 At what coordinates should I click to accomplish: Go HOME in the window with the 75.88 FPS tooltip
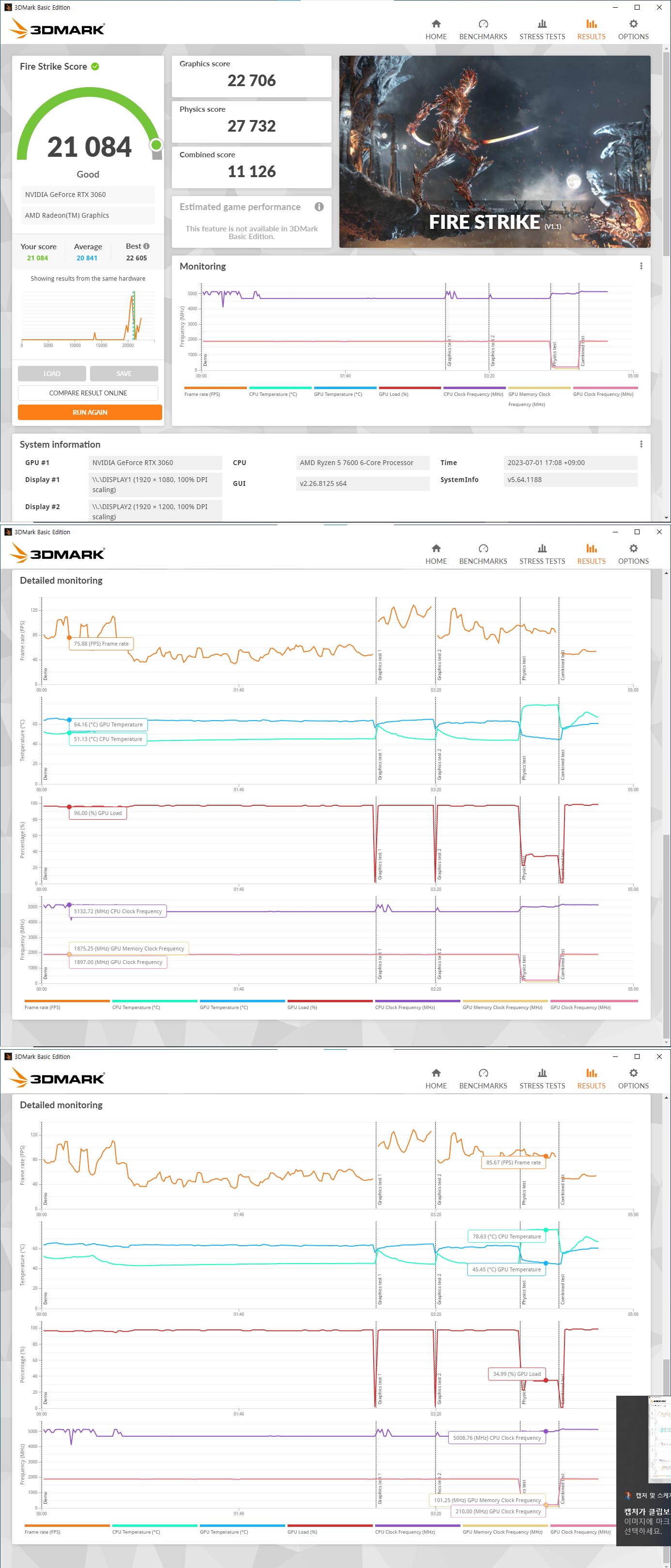[x=436, y=554]
